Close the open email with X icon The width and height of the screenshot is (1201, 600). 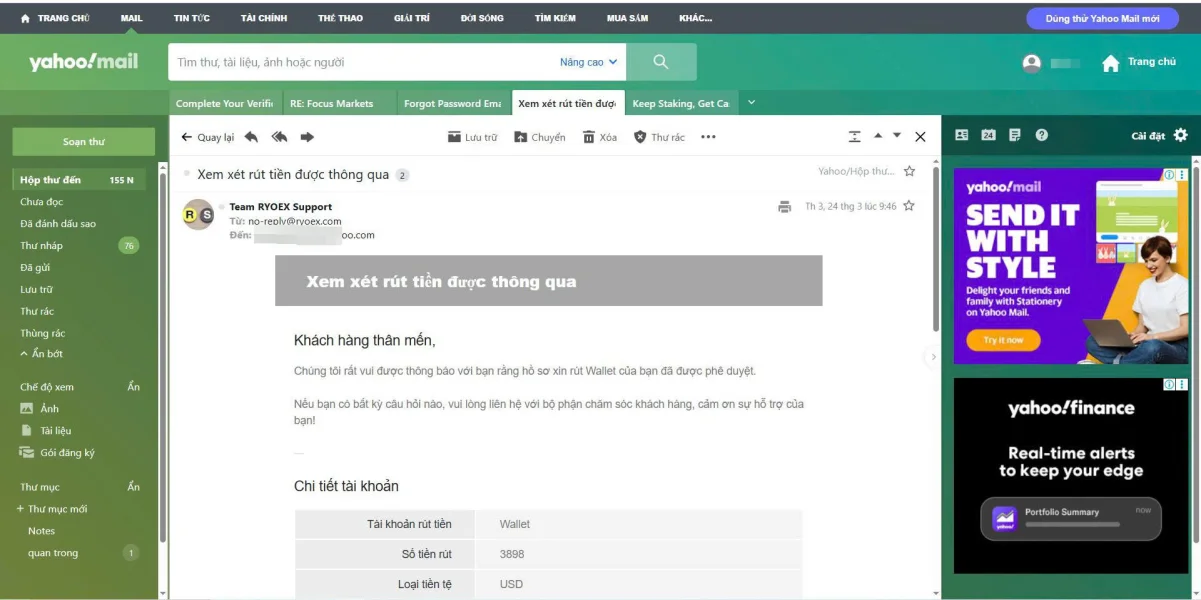921,137
